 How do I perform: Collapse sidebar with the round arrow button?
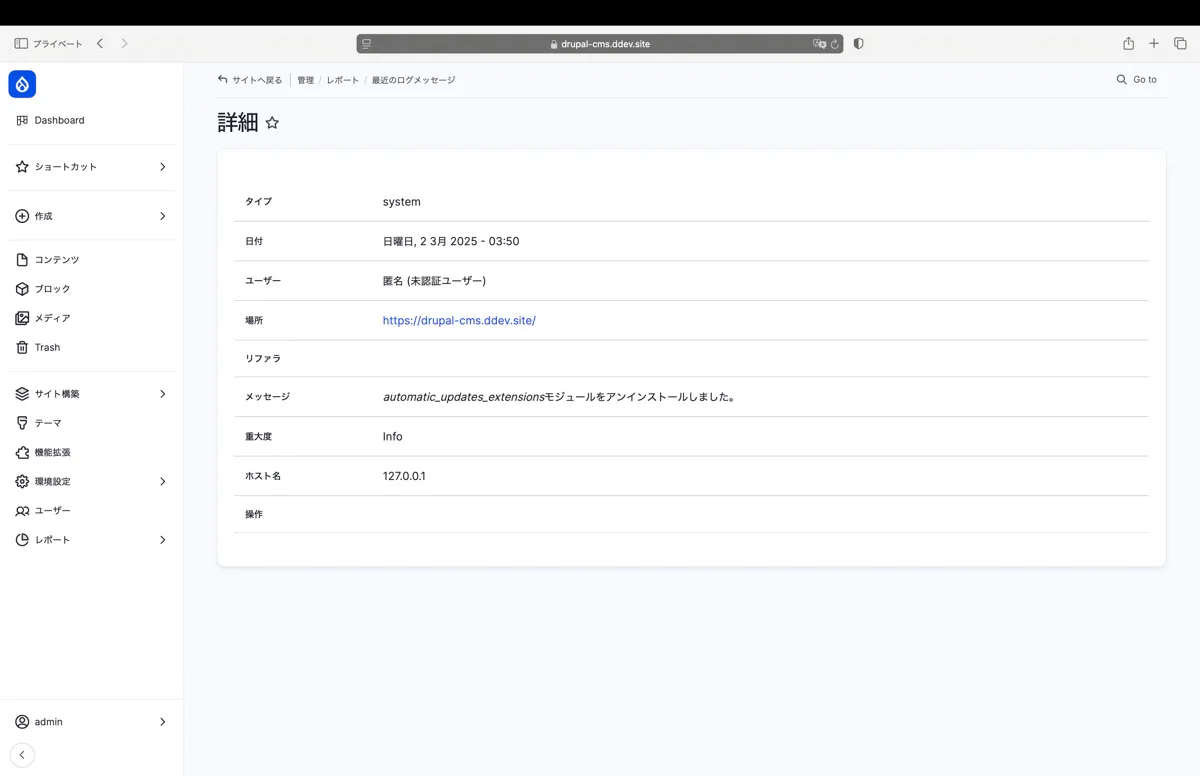tap(22, 755)
